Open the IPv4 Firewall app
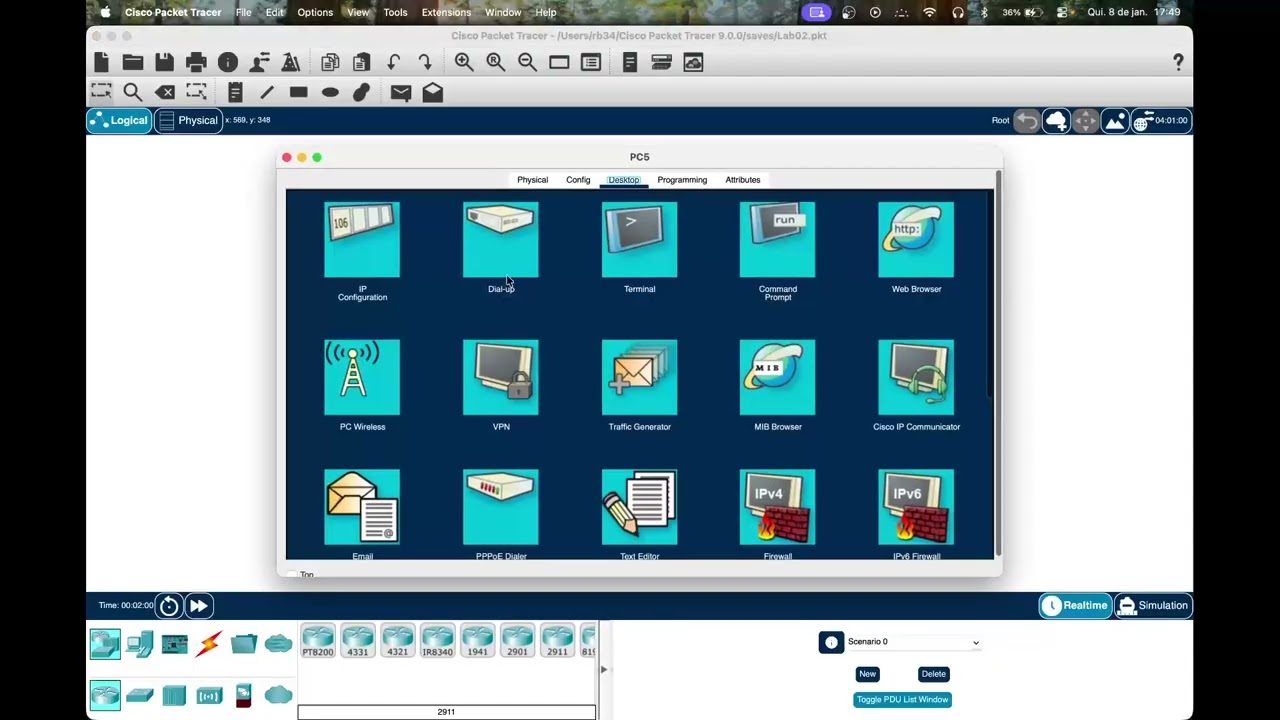1280x720 pixels. [777, 507]
